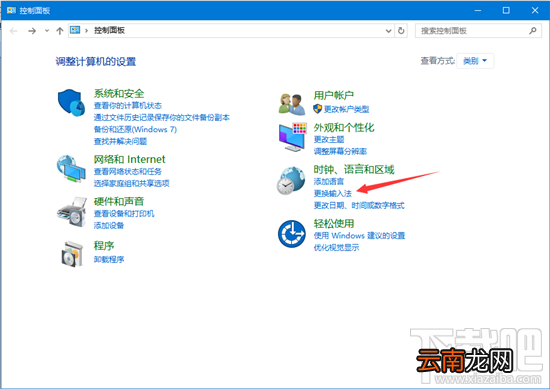Open the 用户帐户 heading
This screenshot has width=550, height=389.
(334, 95)
